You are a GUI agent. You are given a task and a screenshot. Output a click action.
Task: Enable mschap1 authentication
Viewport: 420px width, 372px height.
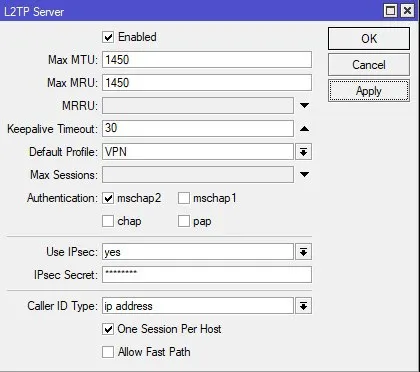(x=184, y=198)
